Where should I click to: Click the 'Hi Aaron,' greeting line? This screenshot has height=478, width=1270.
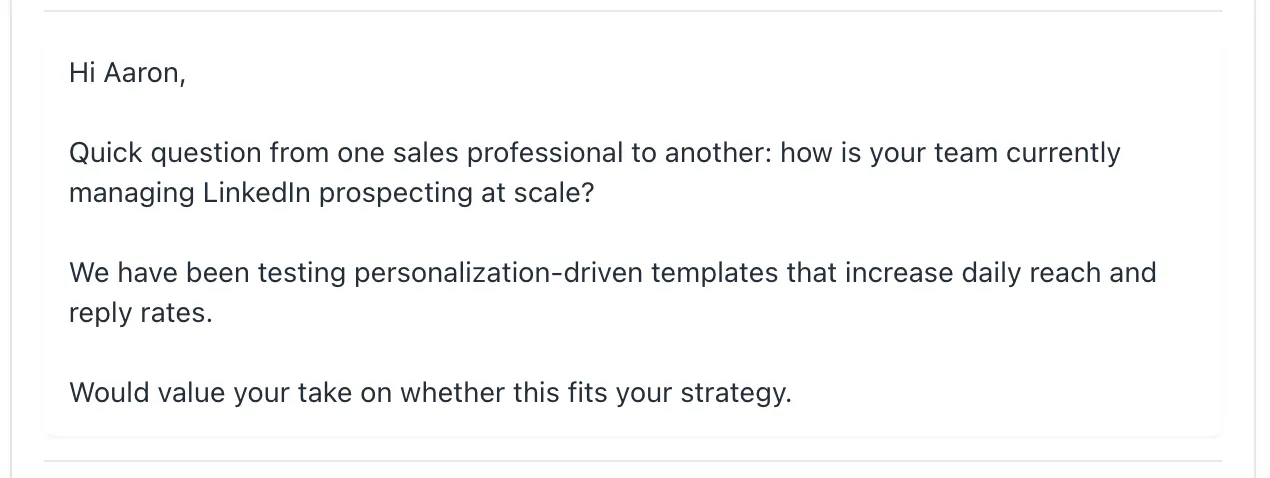127,73
